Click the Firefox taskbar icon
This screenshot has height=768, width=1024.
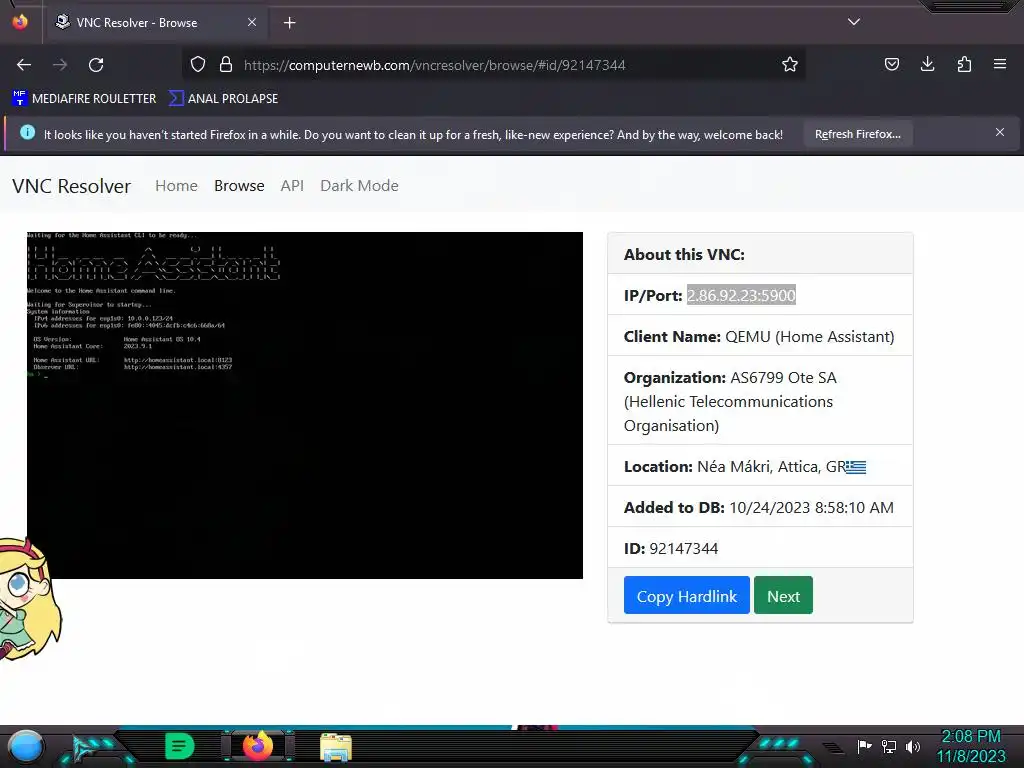(x=258, y=746)
